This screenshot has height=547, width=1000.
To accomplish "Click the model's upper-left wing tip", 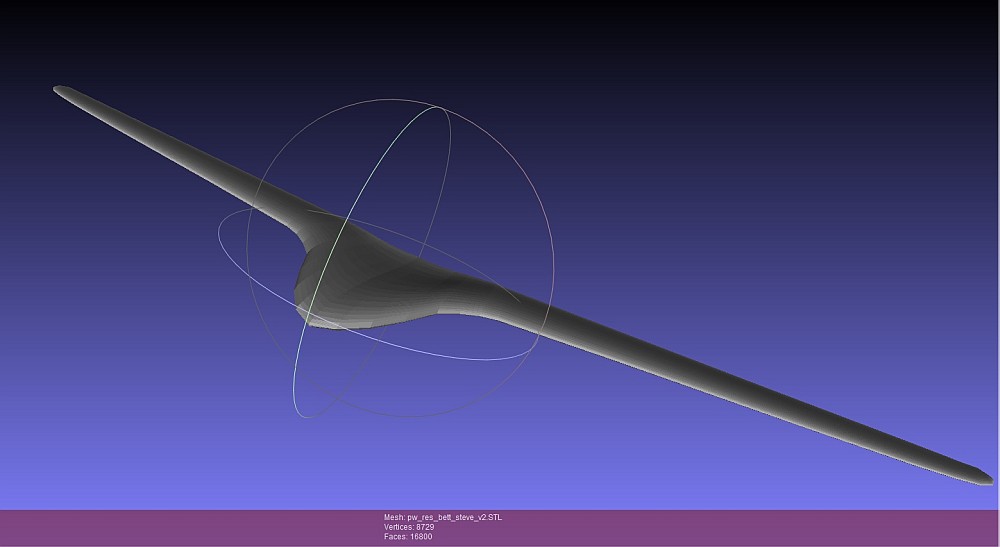I will 62,90.
